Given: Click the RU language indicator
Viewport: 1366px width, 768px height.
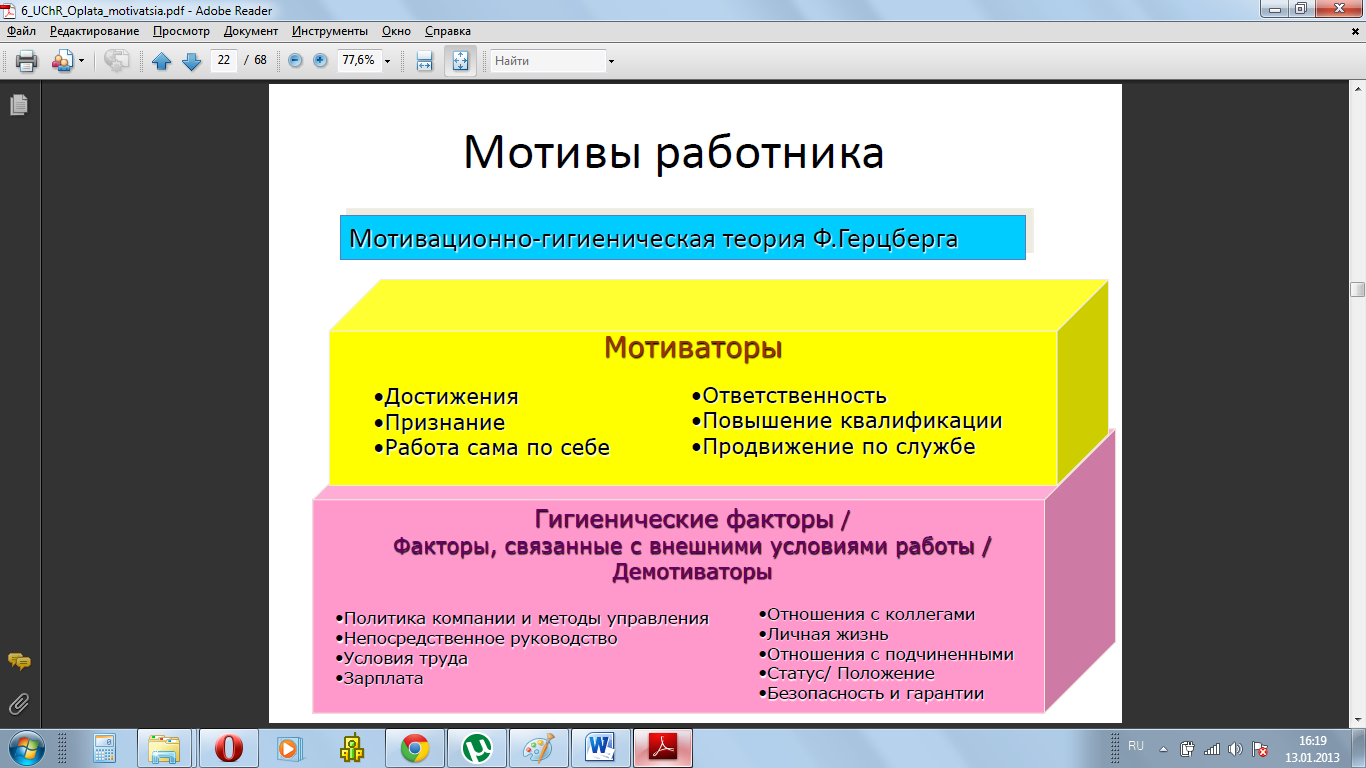Looking at the screenshot, I should [x=1135, y=747].
